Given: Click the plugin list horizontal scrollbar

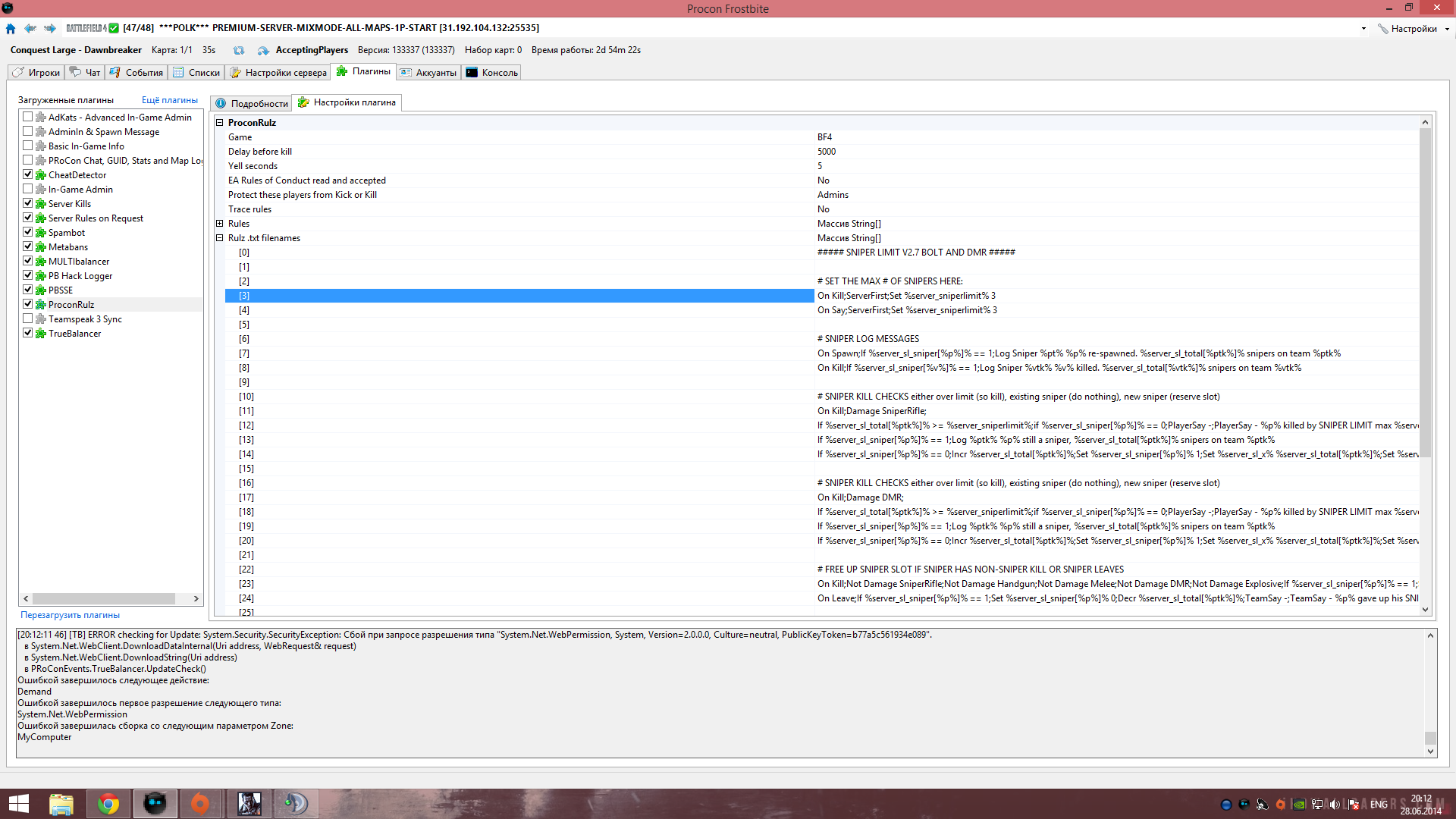Looking at the screenshot, I should (x=104, y=599).
